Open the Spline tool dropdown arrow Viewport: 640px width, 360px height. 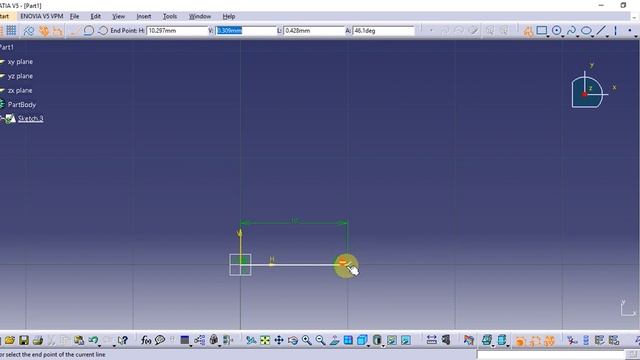(578, 36)
